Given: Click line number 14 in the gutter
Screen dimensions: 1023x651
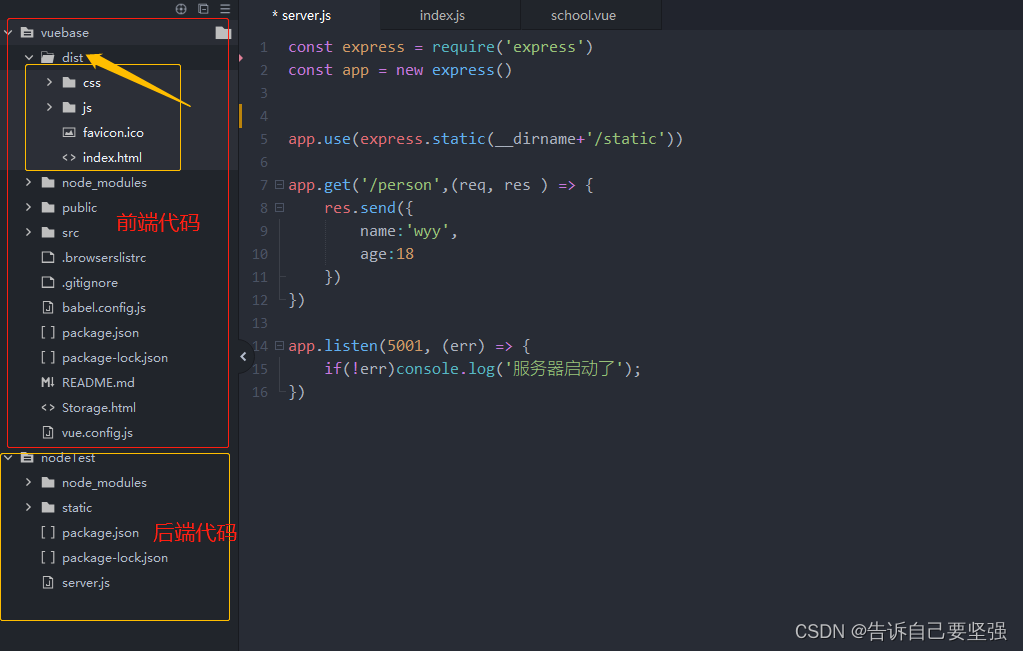Looking at the screenshot, I should tap(260, 346).
